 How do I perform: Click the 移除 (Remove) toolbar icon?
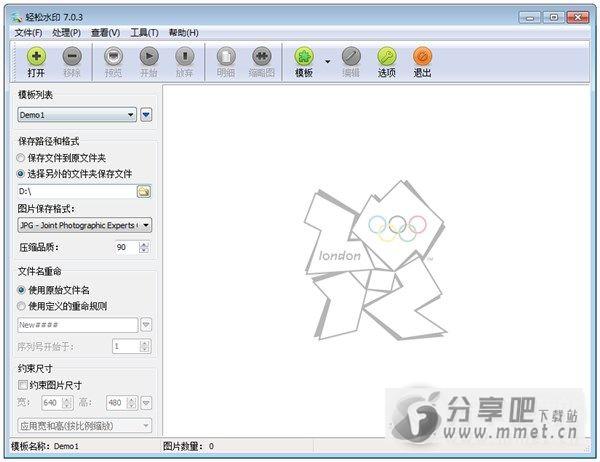(x=72, y=57)
